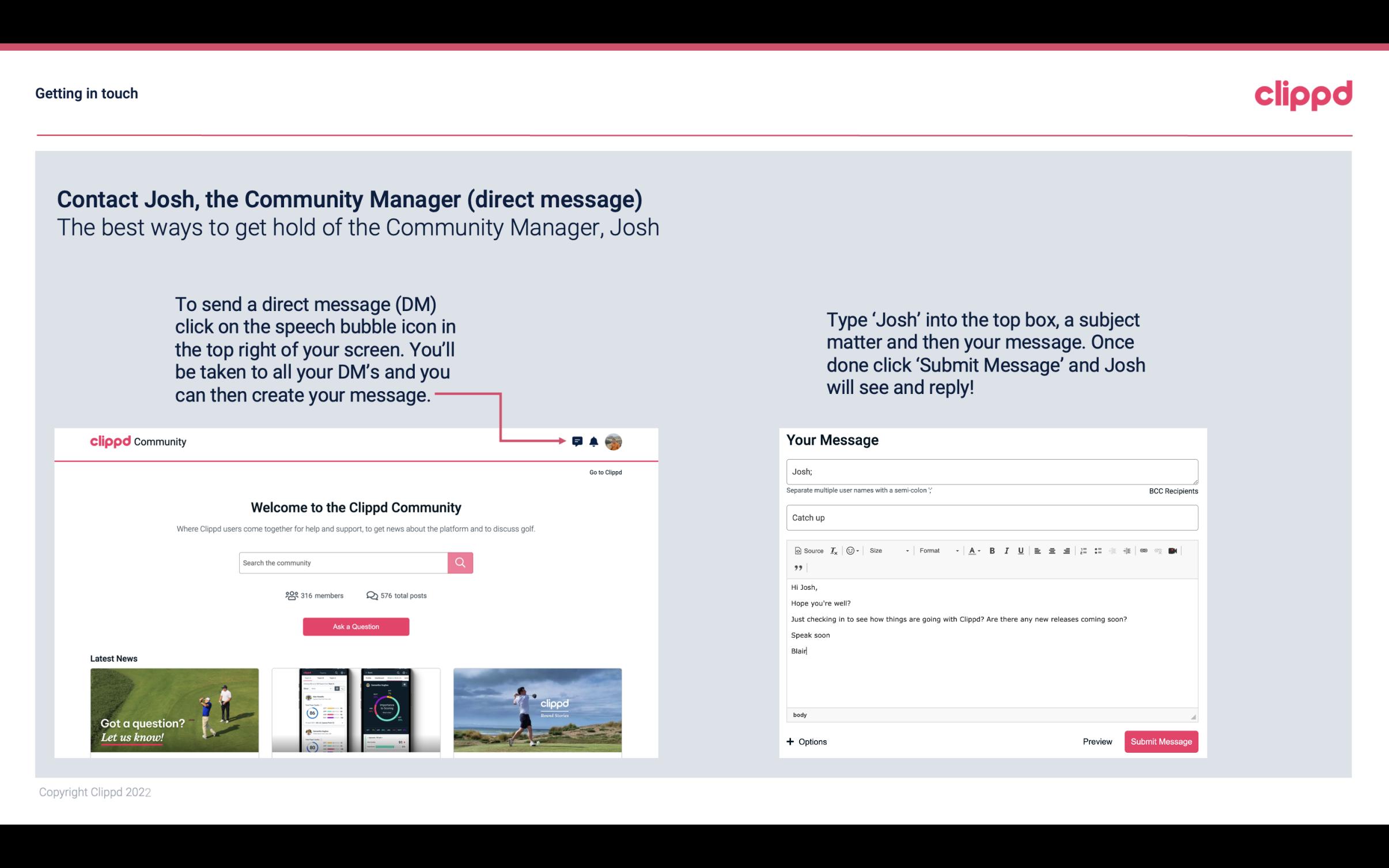This screenshot has width=1389, height=868.
Task: Click the speech bubble DM icon
Action: click(x=578, y=441)
